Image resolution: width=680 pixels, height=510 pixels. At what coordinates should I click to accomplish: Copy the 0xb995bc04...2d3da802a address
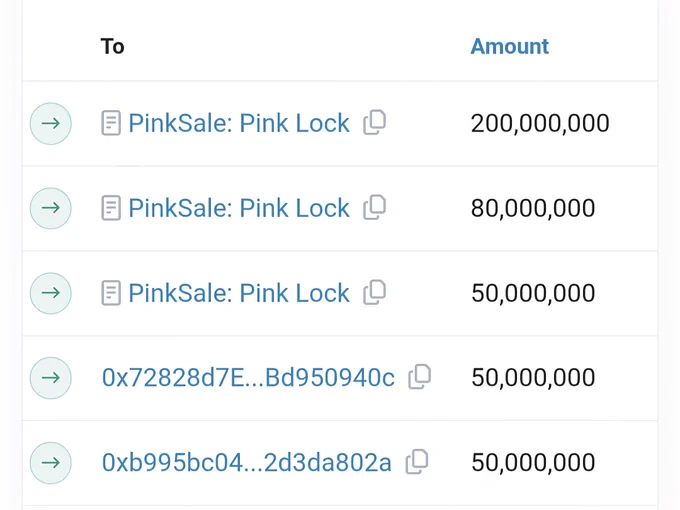point(417,462)
